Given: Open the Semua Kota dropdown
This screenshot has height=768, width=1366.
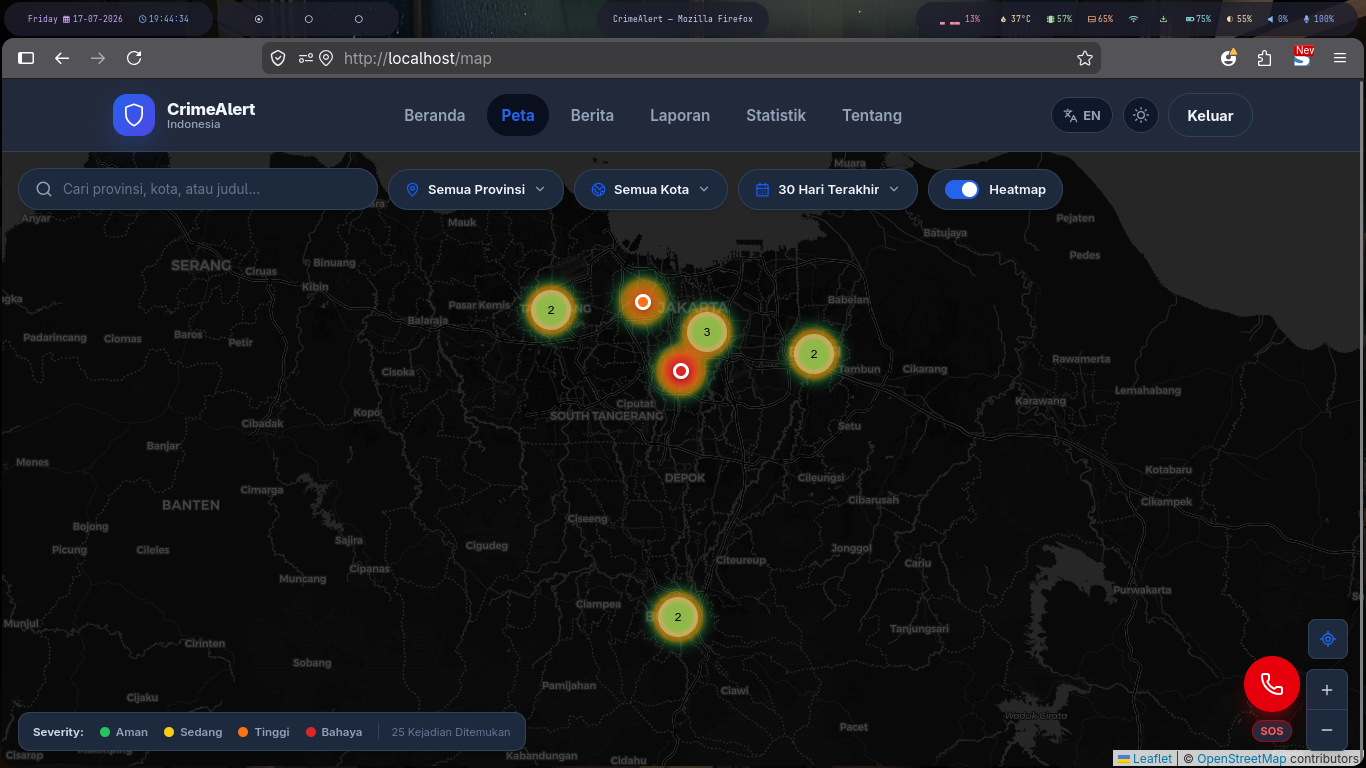Looking at the screenshot, I should pyautogui.click(x=651, y=189).
